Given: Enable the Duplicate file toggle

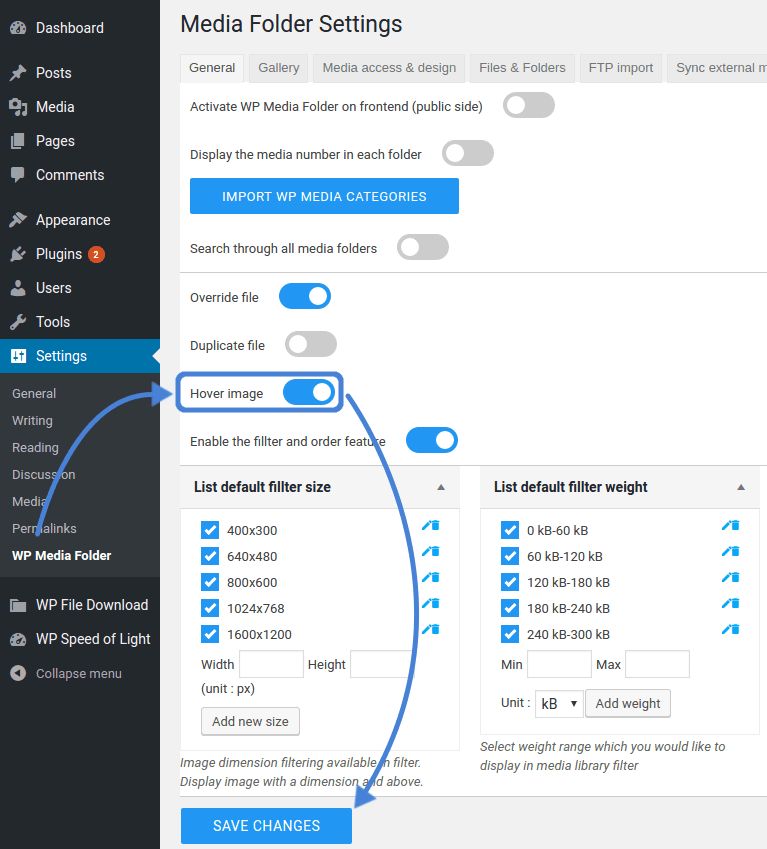Looking at the screenshot, I should pos(310,345).
